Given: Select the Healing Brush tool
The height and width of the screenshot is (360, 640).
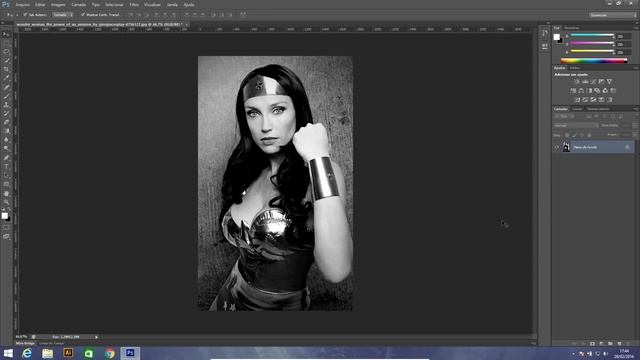Looking at the screenshot, I should [x=6, y=87].
